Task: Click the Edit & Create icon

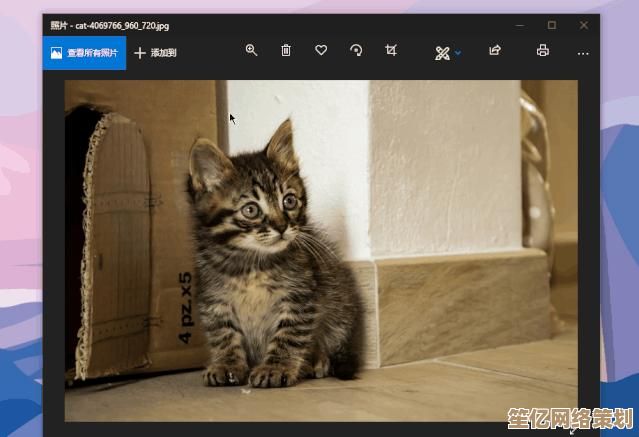Action: [442, 53]
